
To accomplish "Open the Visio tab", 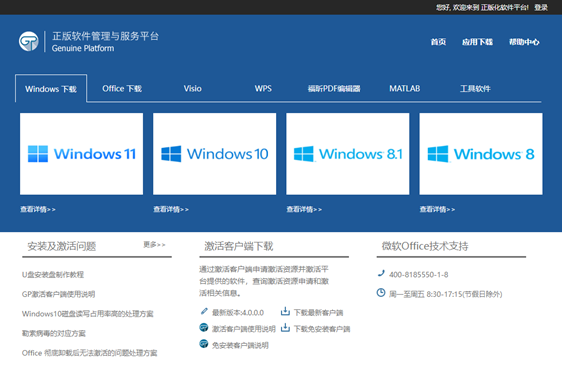I will 192,89.
